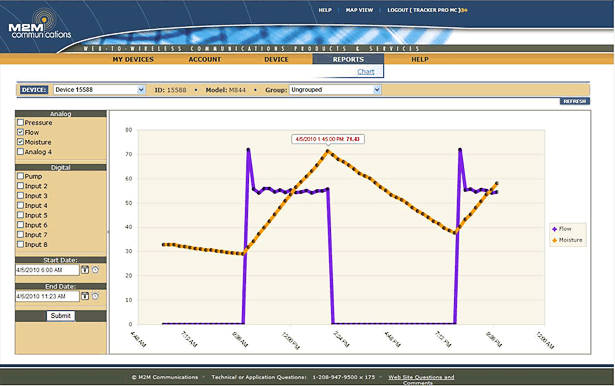
Task: Open the DEVICE menu
Action: (x=276, y=59)
